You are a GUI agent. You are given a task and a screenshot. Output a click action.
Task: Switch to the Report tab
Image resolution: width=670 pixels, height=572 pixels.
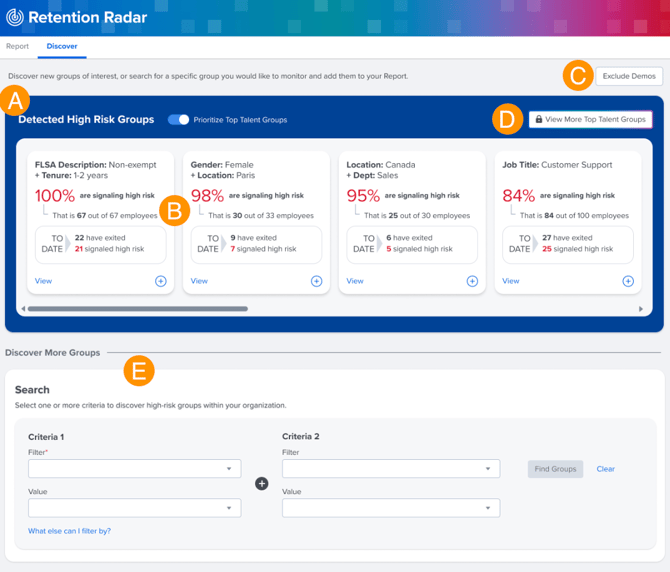click(17, 46)
